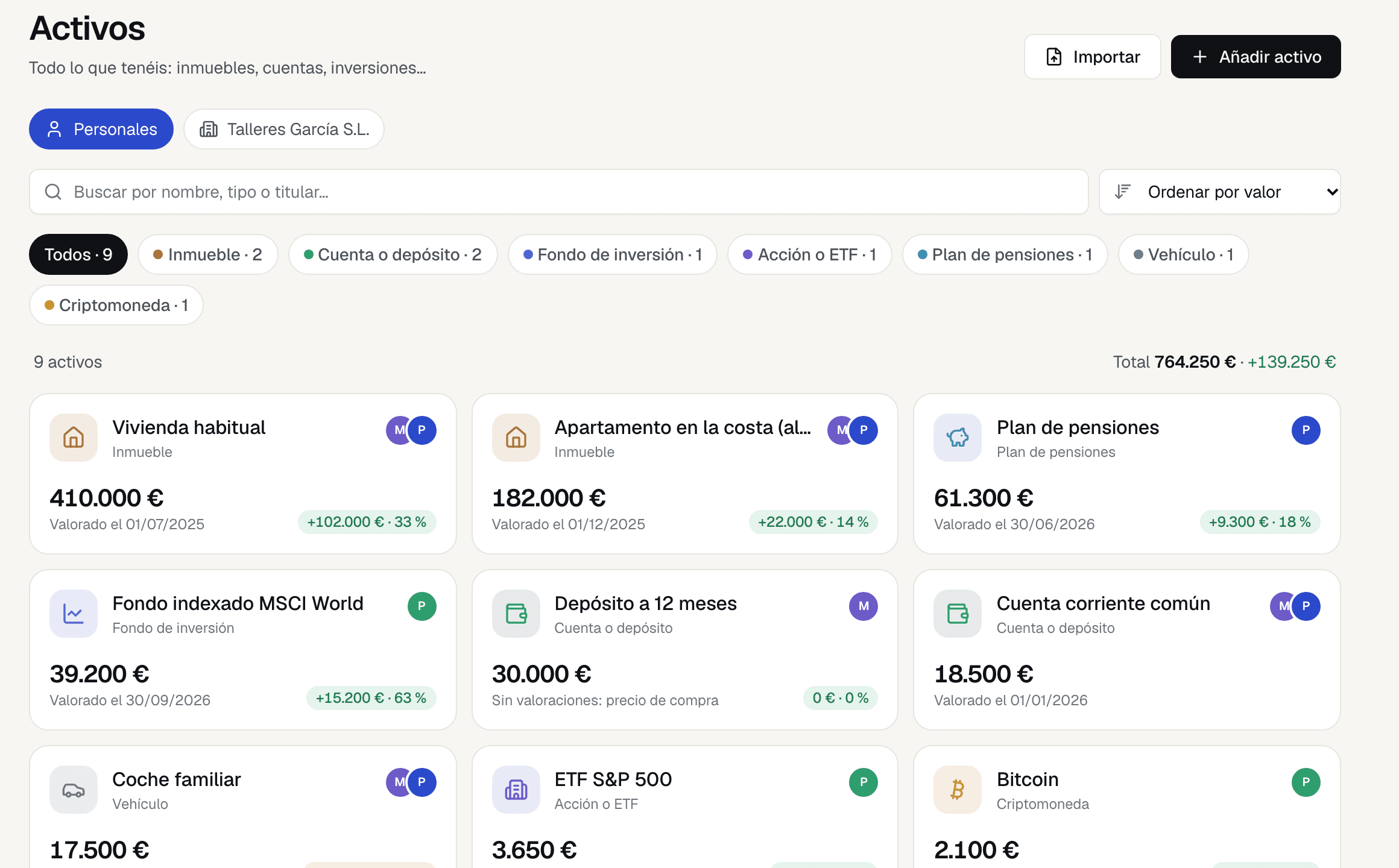
Task: Click the house icon on Vivienda habitual card
Action: 74,438
